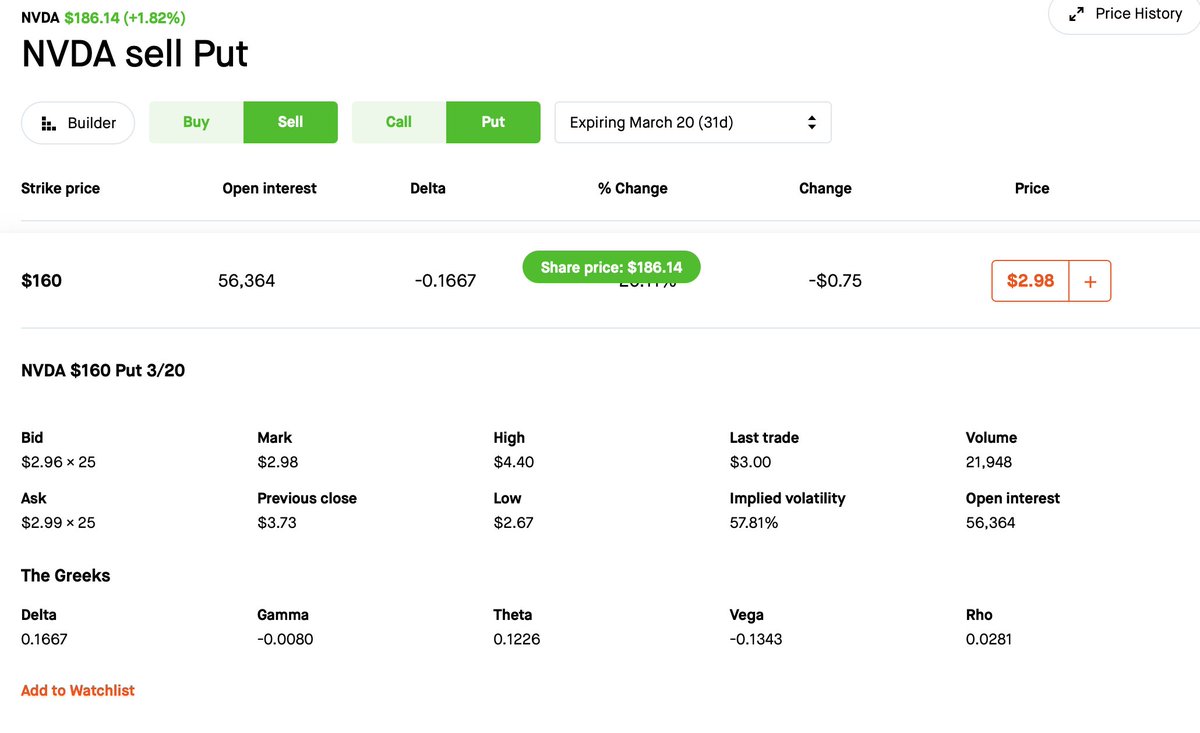Click the Implied volatility value 57.81%

click(754, 522)
